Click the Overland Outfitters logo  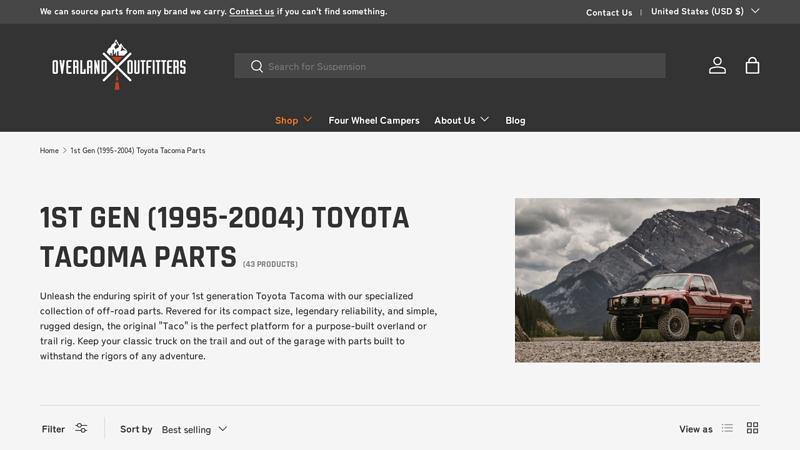click(x=119, y=65)
